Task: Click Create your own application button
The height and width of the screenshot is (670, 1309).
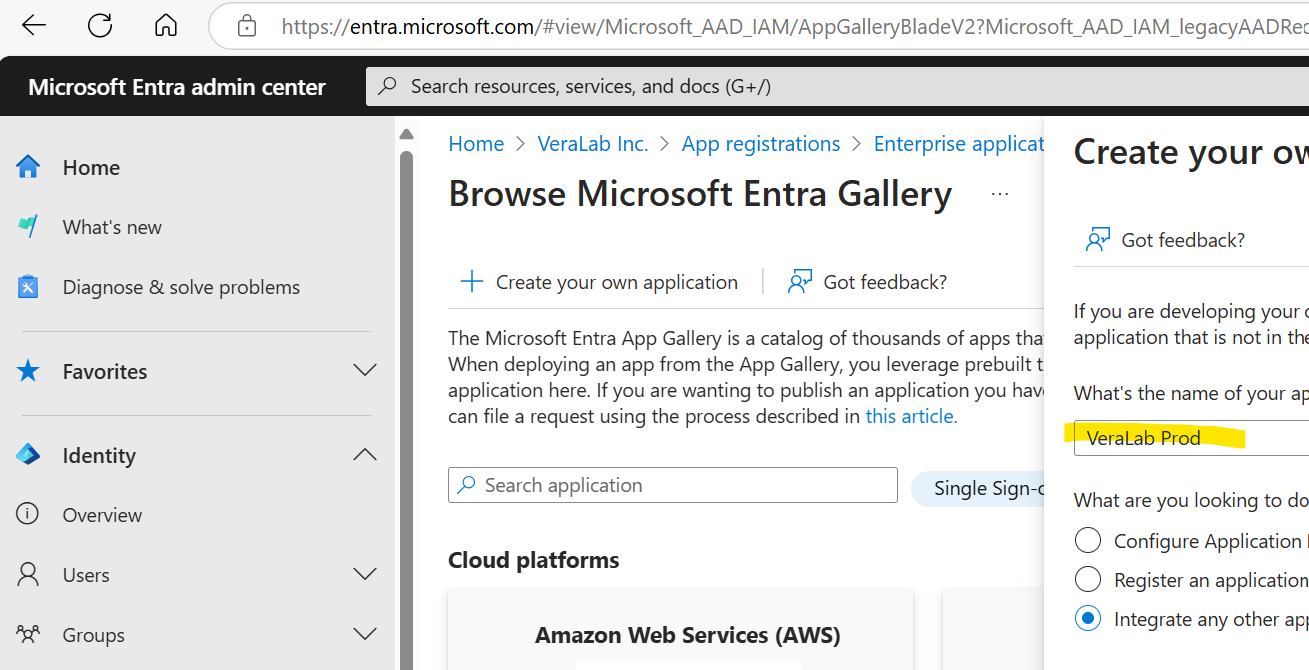Action: pyautogui.click(x=598, y=282)
